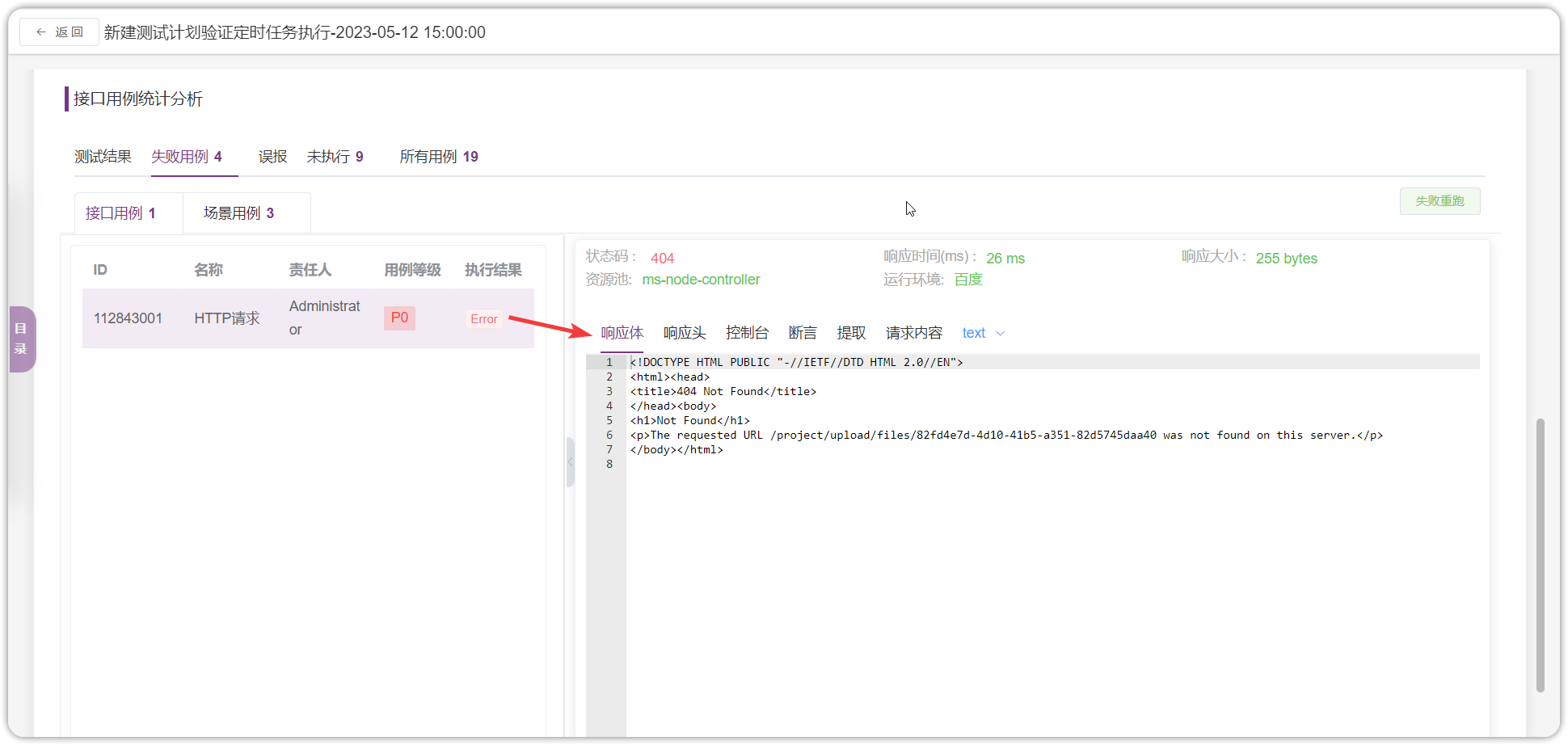
Task: Click the 用例等级 column header
Action: click(x=412, y=270)
